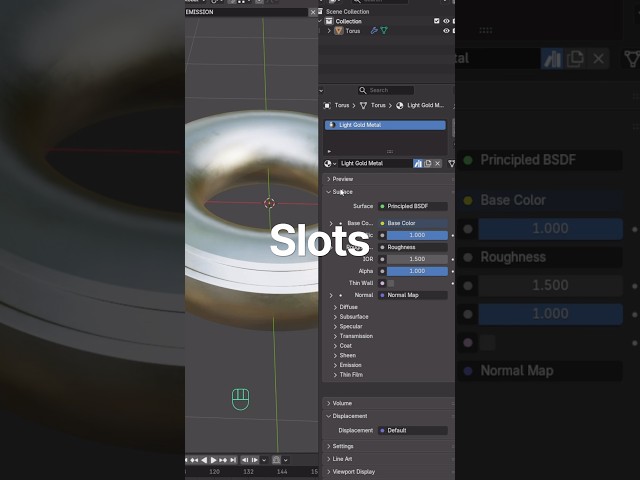Click the Torus mesh triangle icon in breadcrumb
Image resolution: width=640 pixels, height=480 pixels.
point(363,105)
